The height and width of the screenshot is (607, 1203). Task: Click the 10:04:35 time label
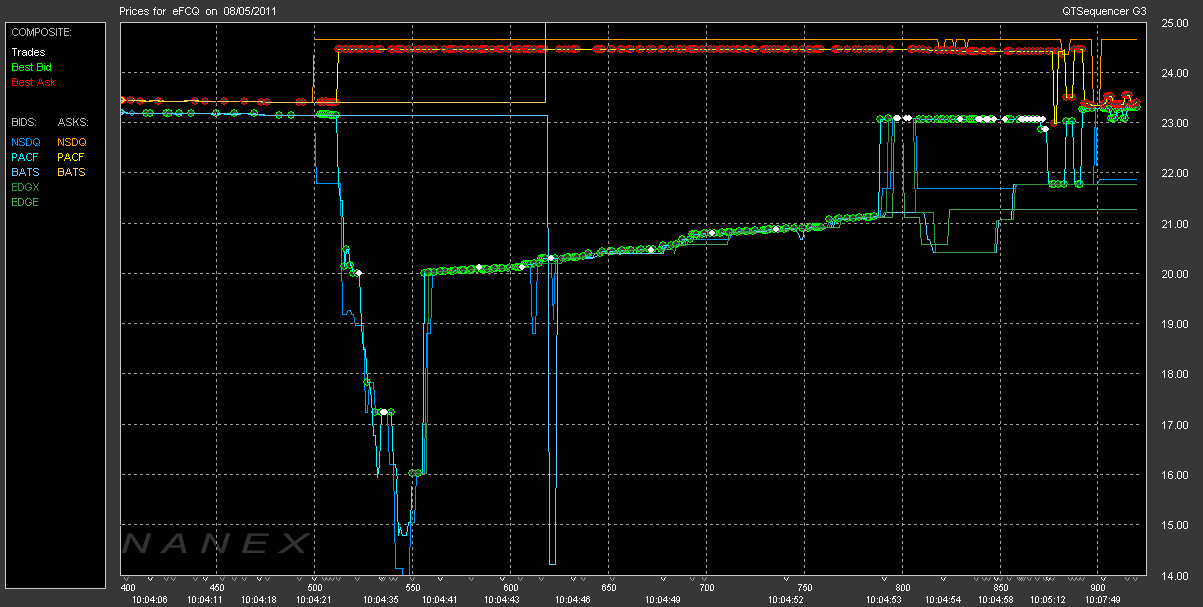(379, 600)
